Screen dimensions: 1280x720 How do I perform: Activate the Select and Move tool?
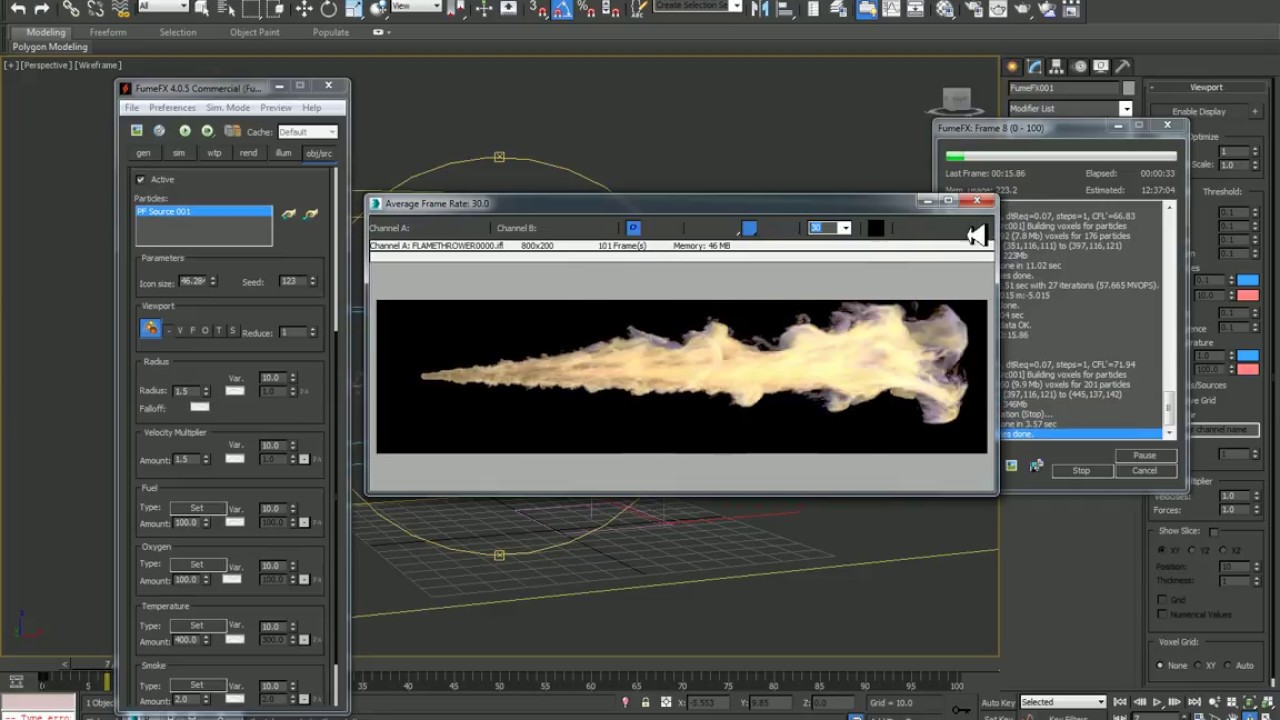click(305, 9)
